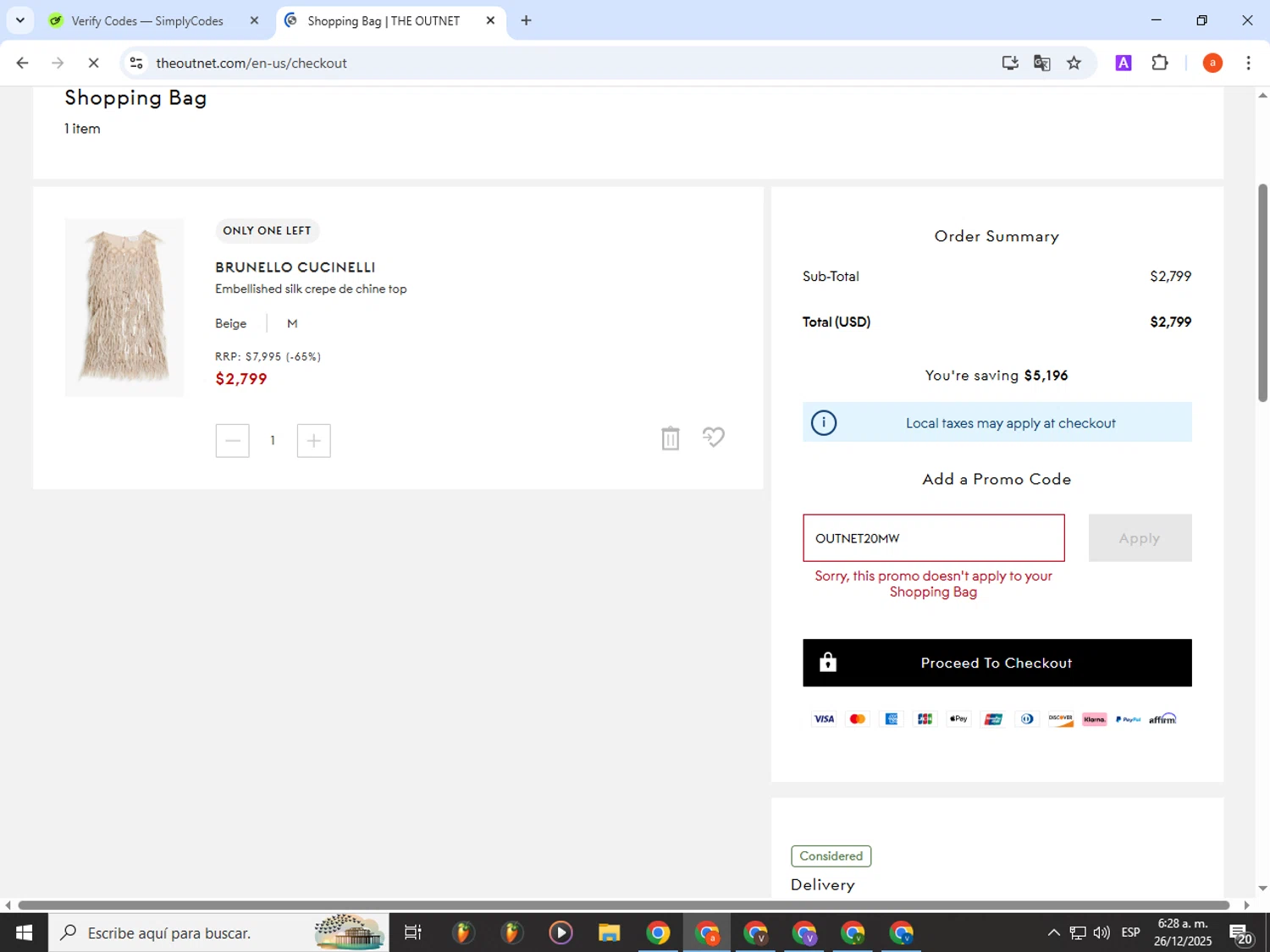Click the Klarna payment icon

pos(1094,718)
